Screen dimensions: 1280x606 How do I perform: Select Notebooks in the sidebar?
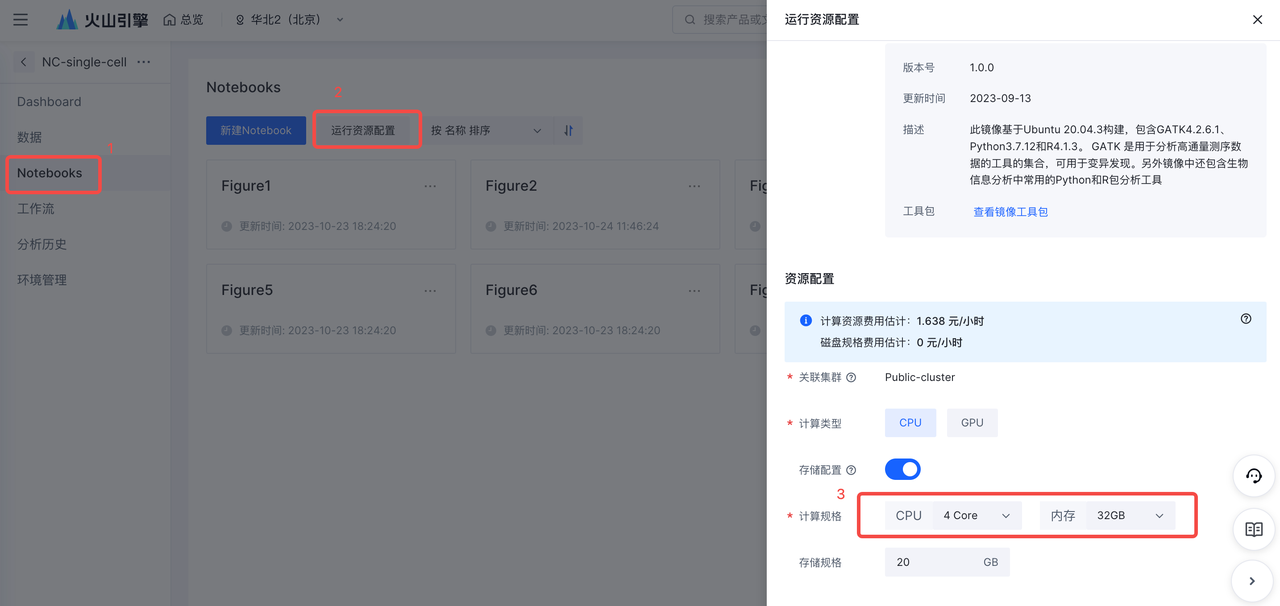50,173
